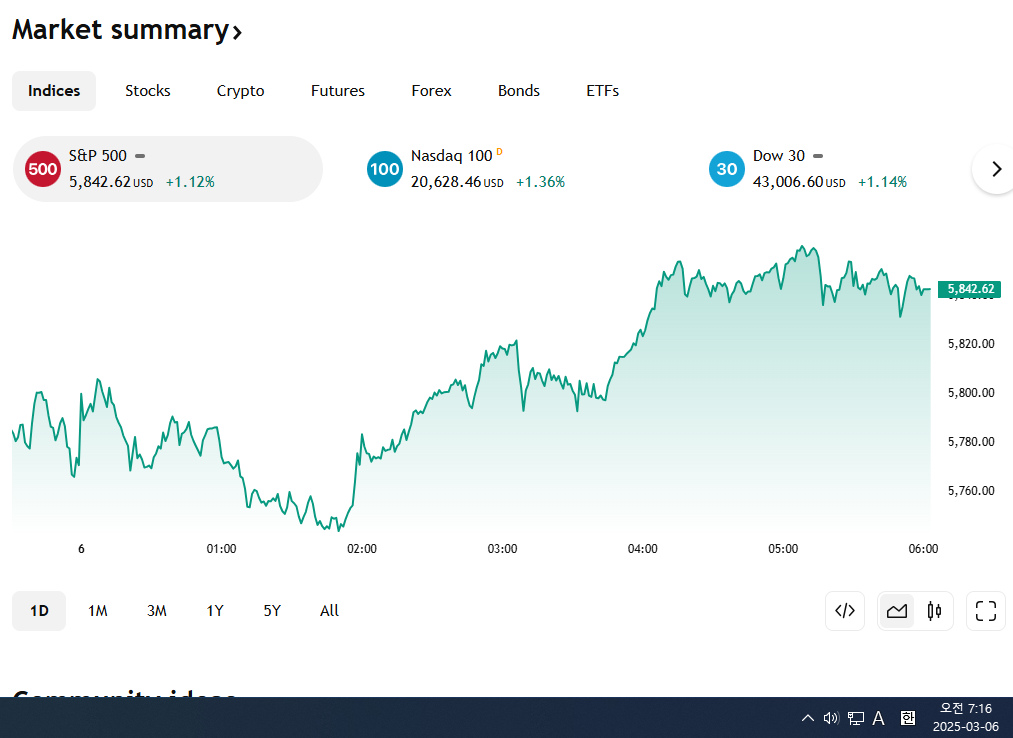Open the embed code widget icon

pos(844,611)
